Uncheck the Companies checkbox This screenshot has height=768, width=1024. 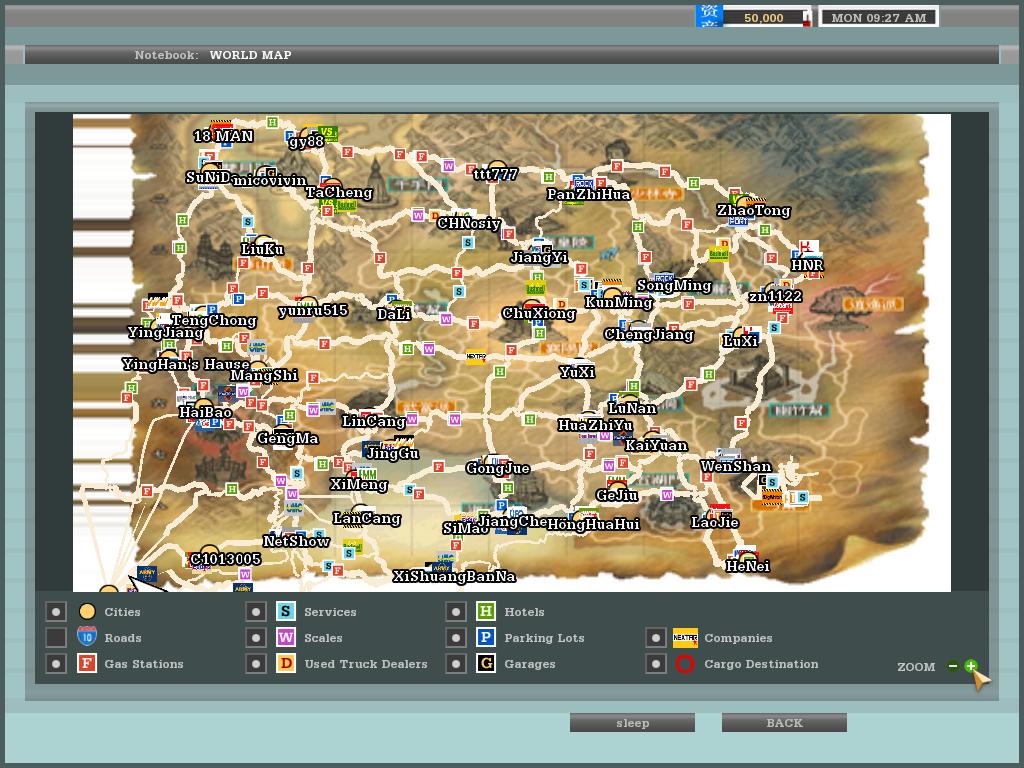click(x=655, y=638)
